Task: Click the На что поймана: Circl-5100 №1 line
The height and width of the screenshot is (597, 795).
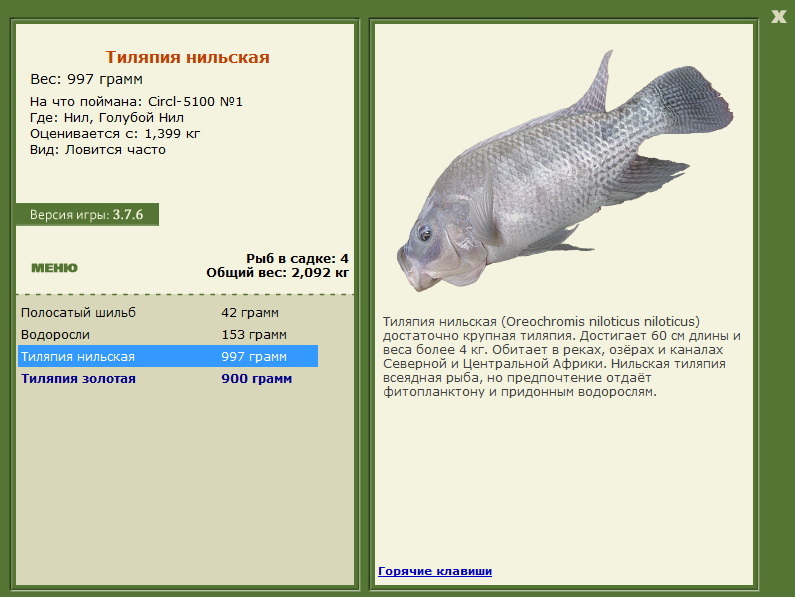Action: click(136, 102)
